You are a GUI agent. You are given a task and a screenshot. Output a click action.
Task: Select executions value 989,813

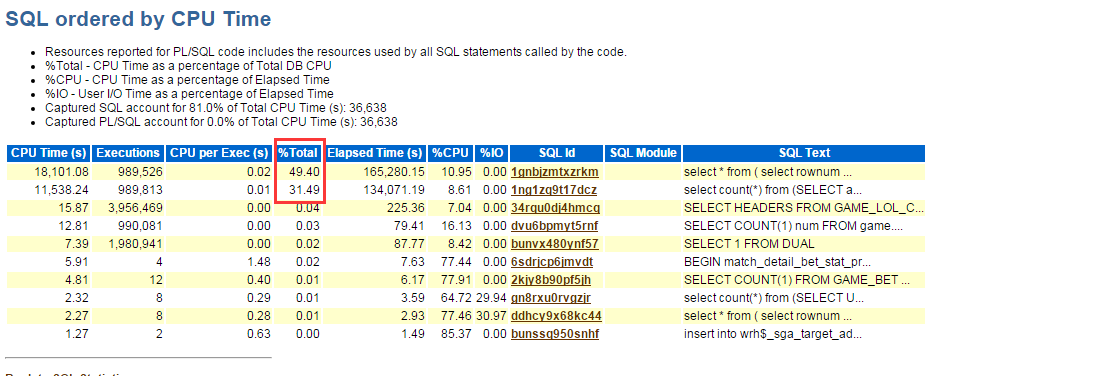(141, 190)
